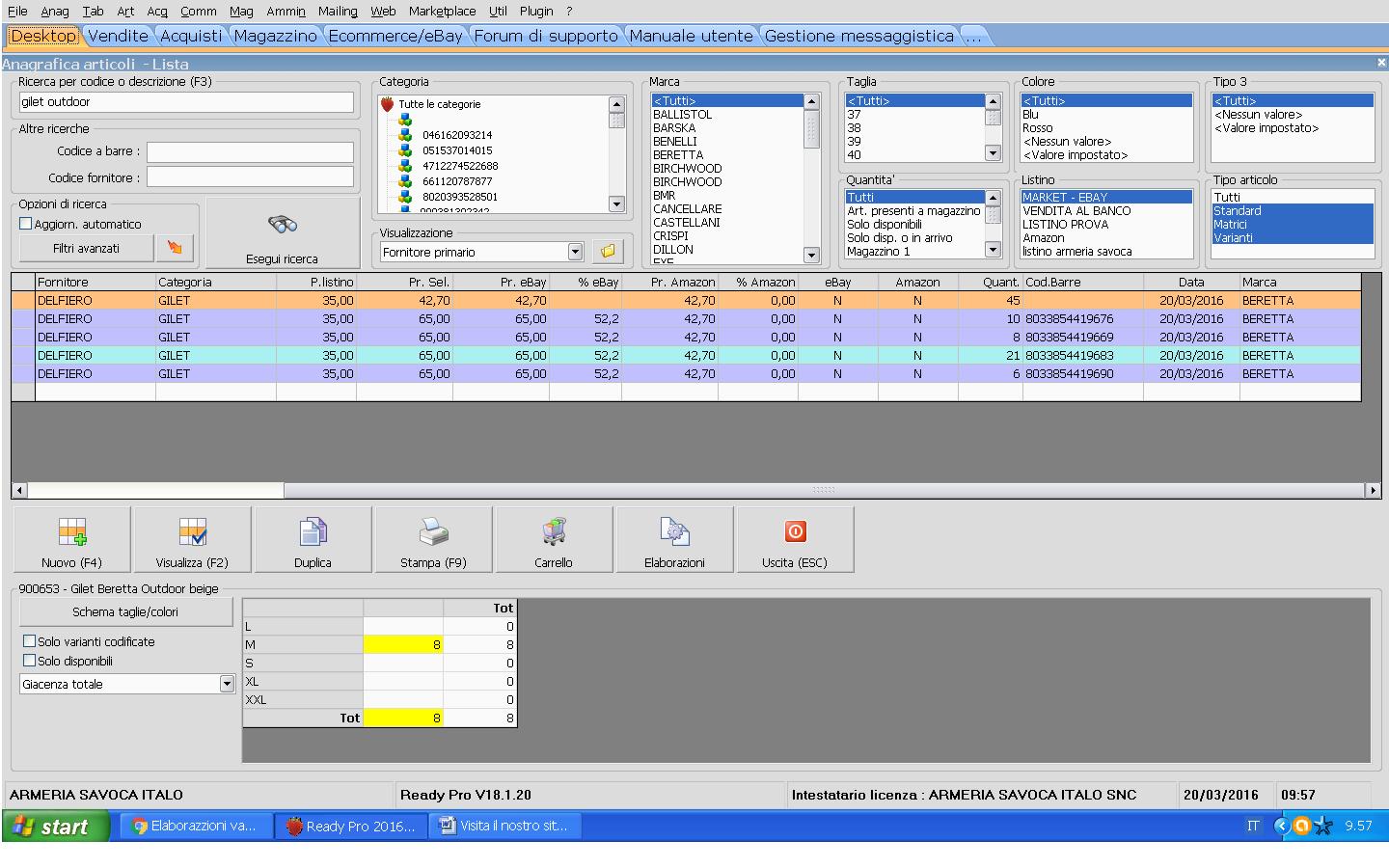Sort by the Pr. eBay column header
The width and height of the screenshot is (1389, 868).
coord(501,283)
